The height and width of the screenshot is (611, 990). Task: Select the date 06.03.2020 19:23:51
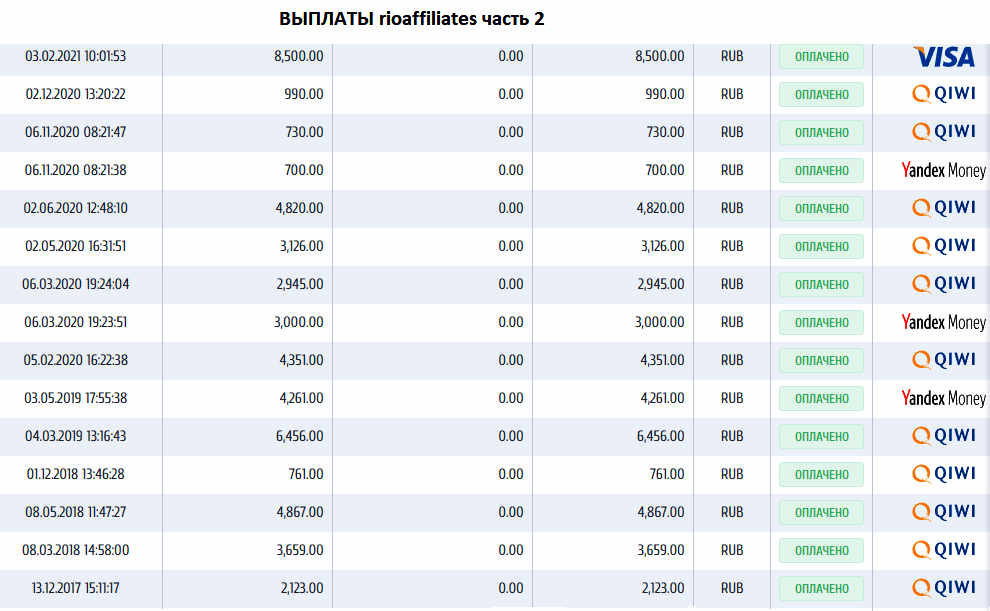click(75, 322)
